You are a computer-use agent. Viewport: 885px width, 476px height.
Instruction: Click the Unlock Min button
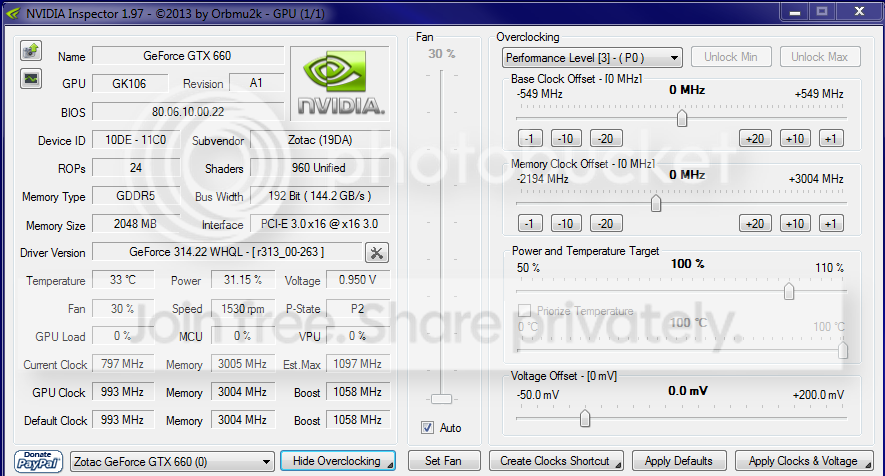coord(730,57)
